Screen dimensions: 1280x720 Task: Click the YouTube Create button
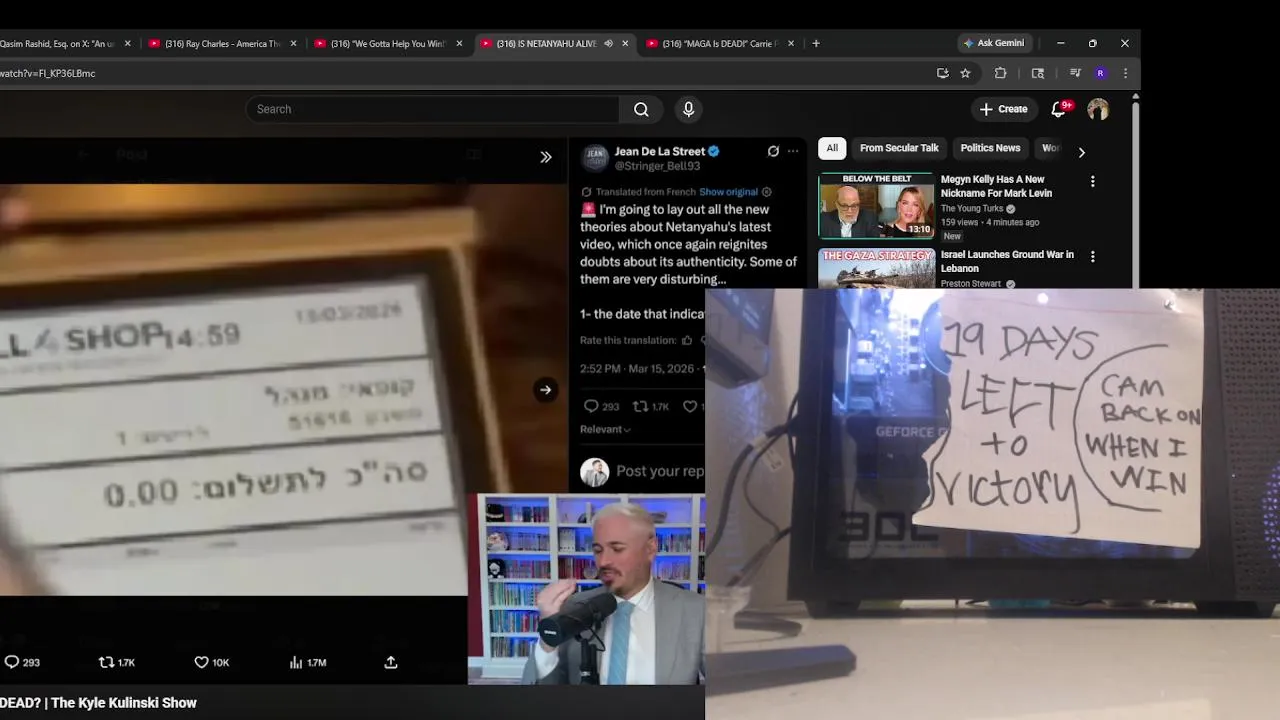1003,109
